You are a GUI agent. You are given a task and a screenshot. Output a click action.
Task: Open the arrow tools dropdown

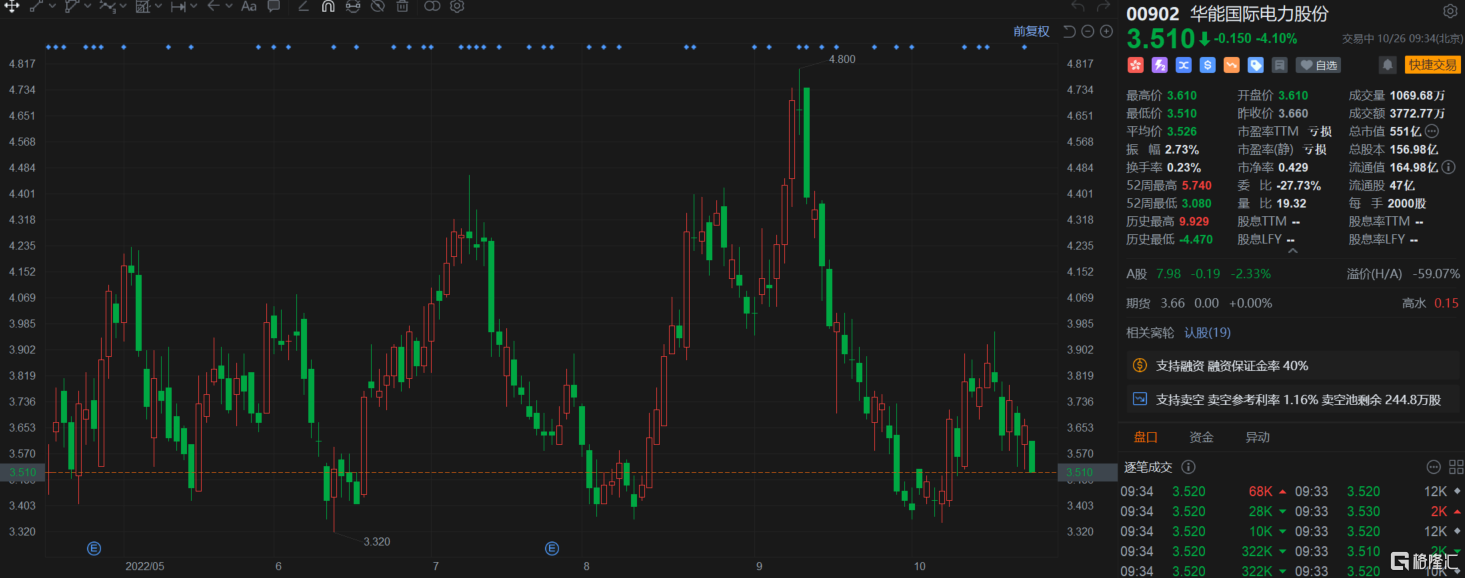(x=229, y=6)
